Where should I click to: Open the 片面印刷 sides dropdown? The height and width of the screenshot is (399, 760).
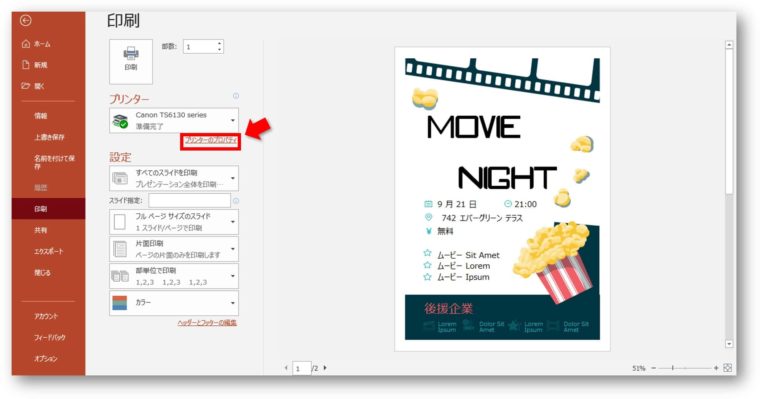pyautogui.click(x=174, y=249)
